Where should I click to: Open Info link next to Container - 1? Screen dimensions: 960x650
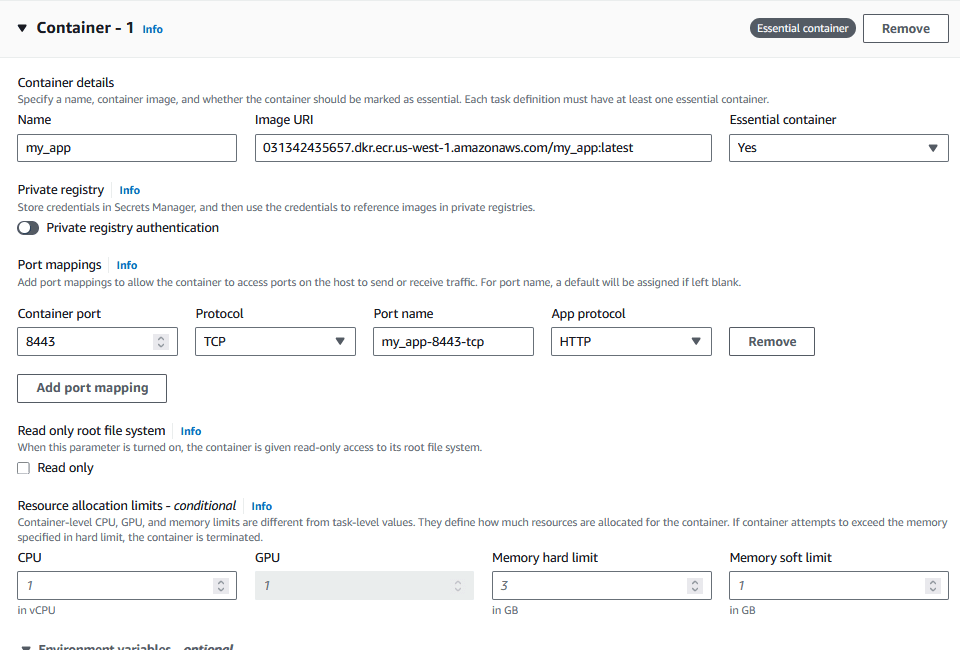(152, 29)
